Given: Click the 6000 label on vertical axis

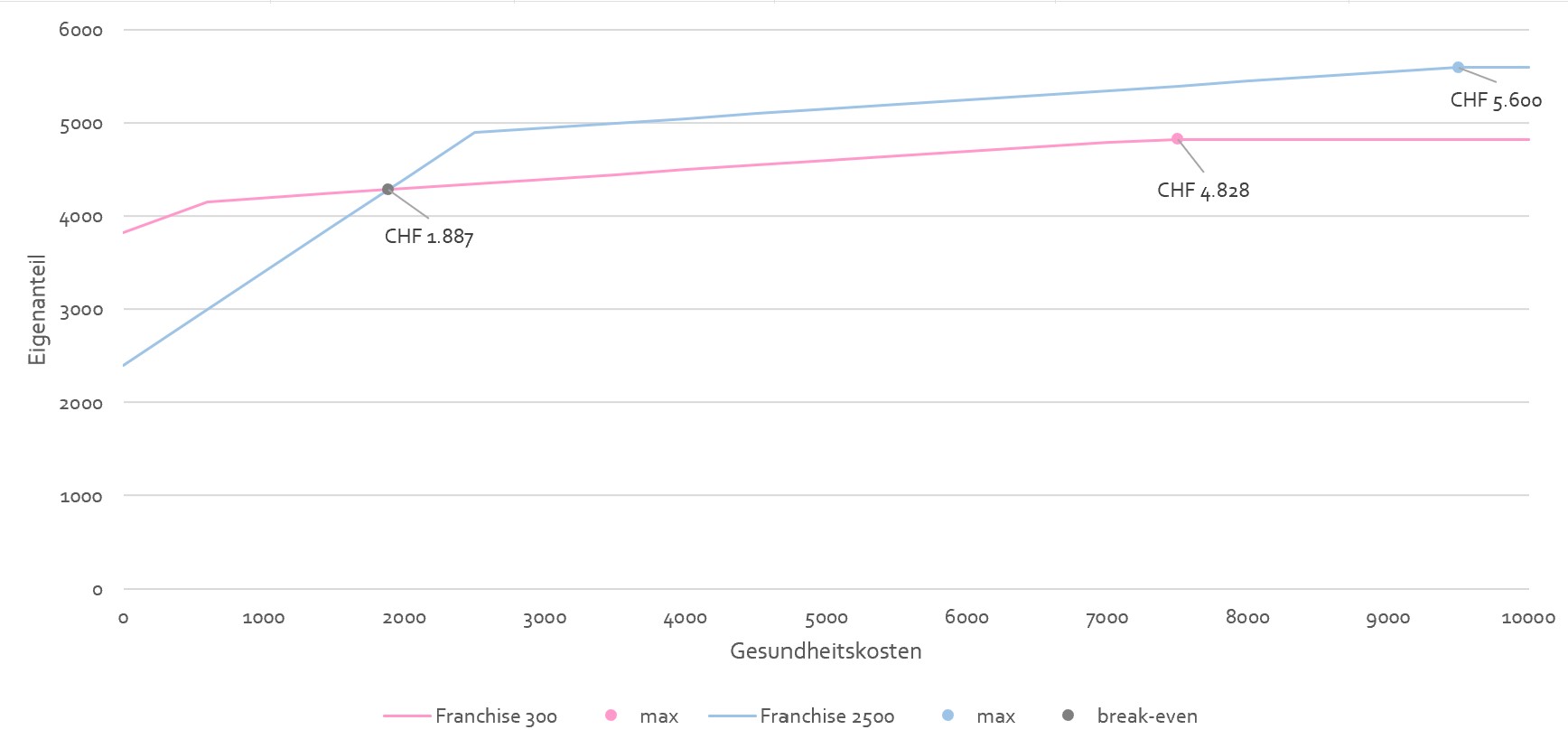Looking at the screenshot, I should 81,30.
